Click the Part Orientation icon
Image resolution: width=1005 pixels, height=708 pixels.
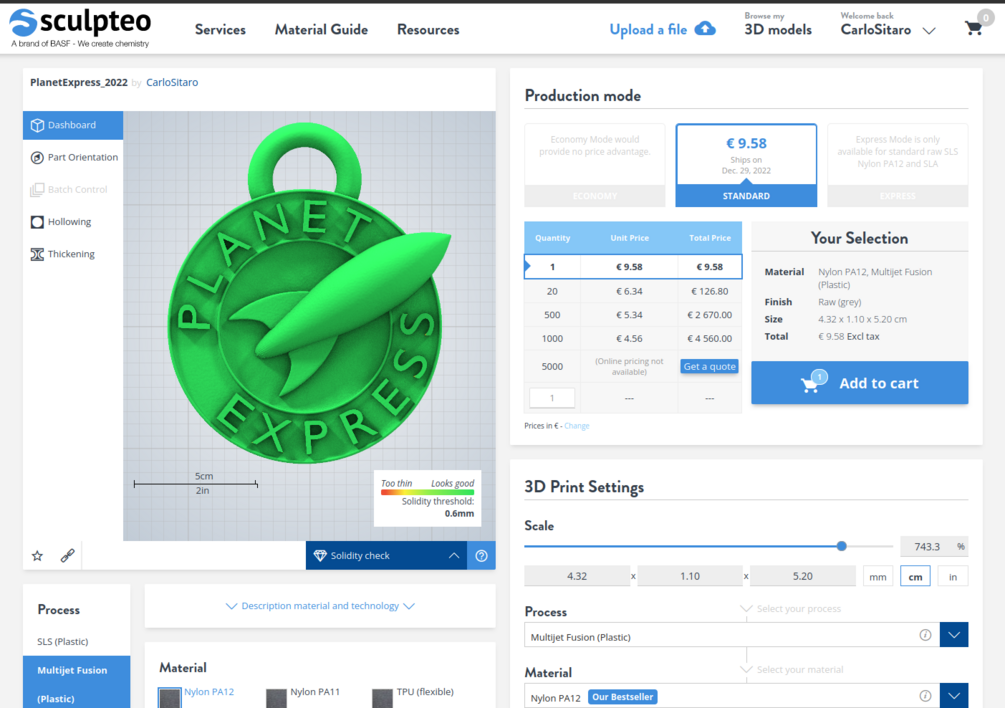pyautogui.click(x=37, y=158)
